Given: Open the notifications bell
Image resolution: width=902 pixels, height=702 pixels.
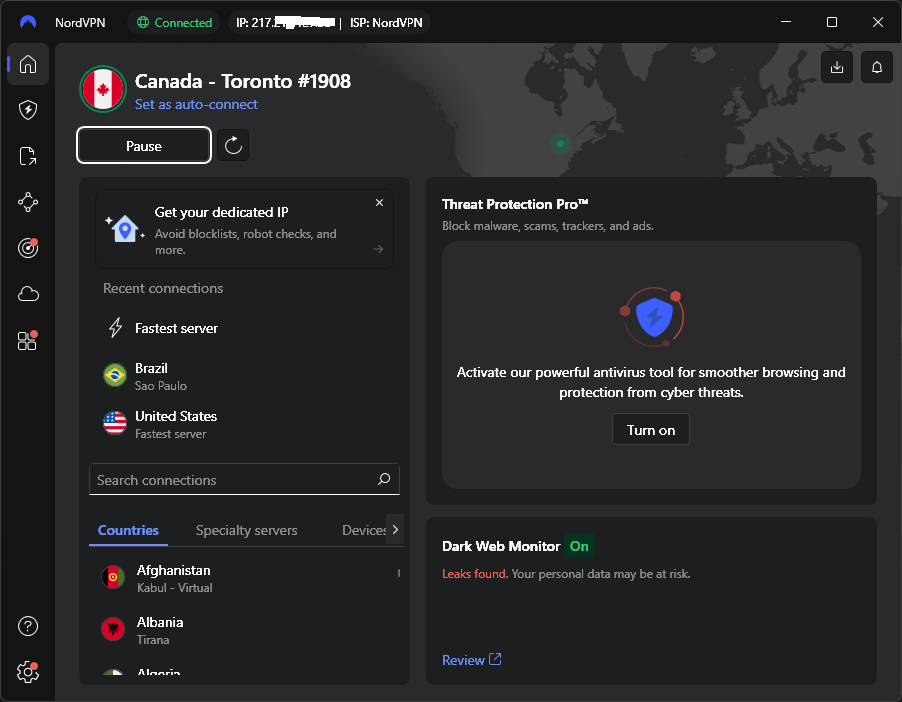Looking at the screenshot, I should (877, 67).
